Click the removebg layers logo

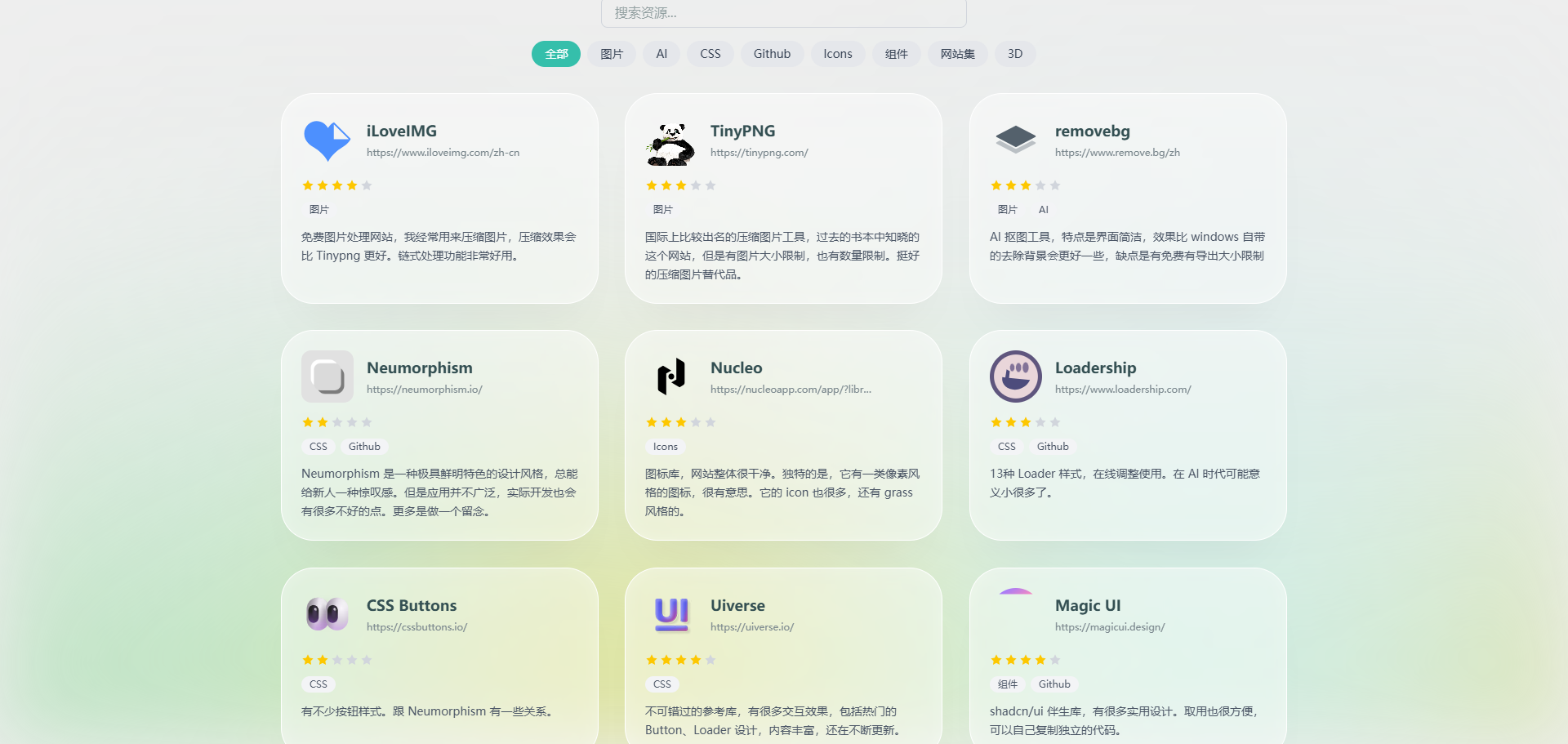coord(1015,139)
